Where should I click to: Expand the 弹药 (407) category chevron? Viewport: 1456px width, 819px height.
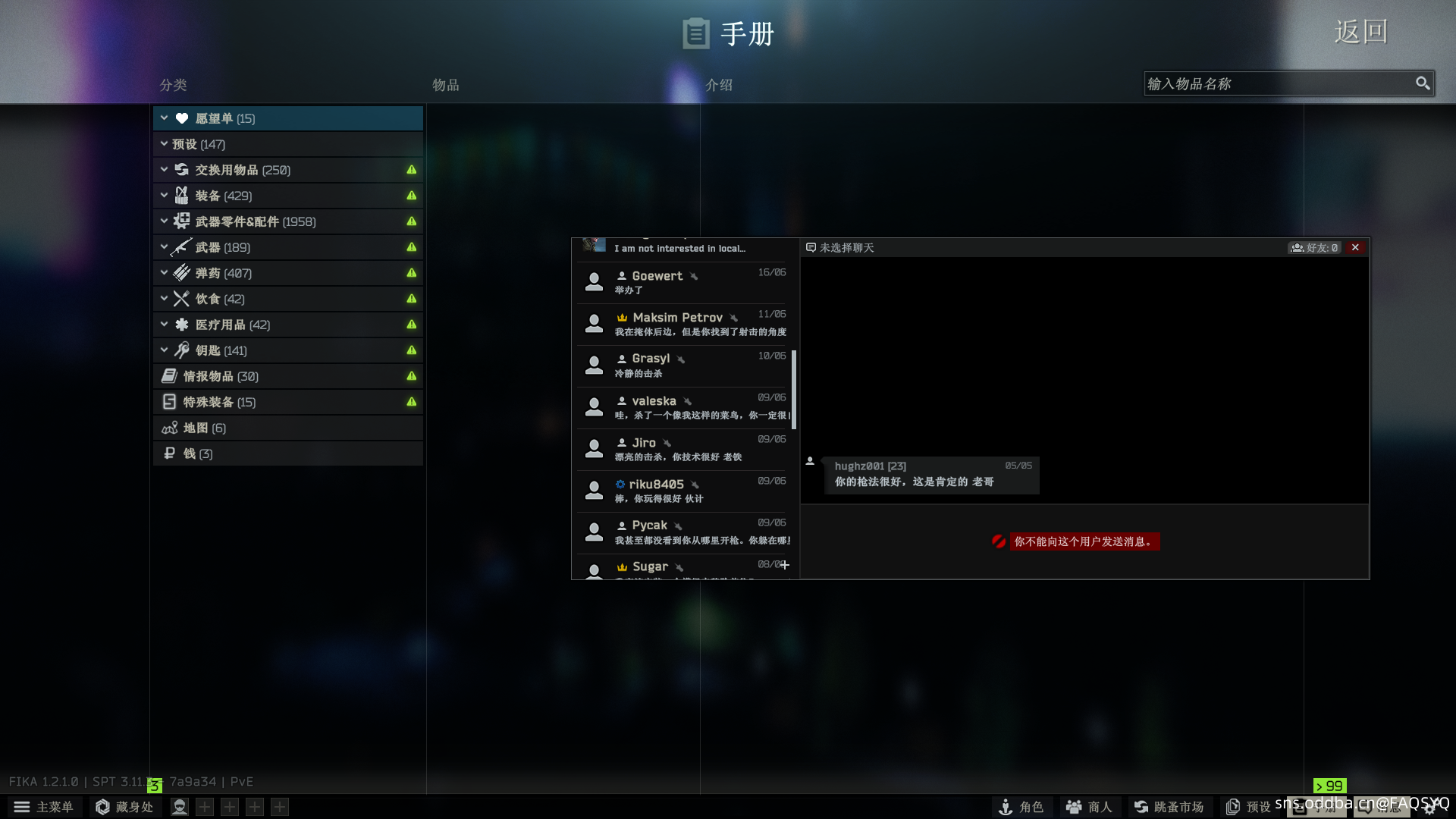coord(164,273)
